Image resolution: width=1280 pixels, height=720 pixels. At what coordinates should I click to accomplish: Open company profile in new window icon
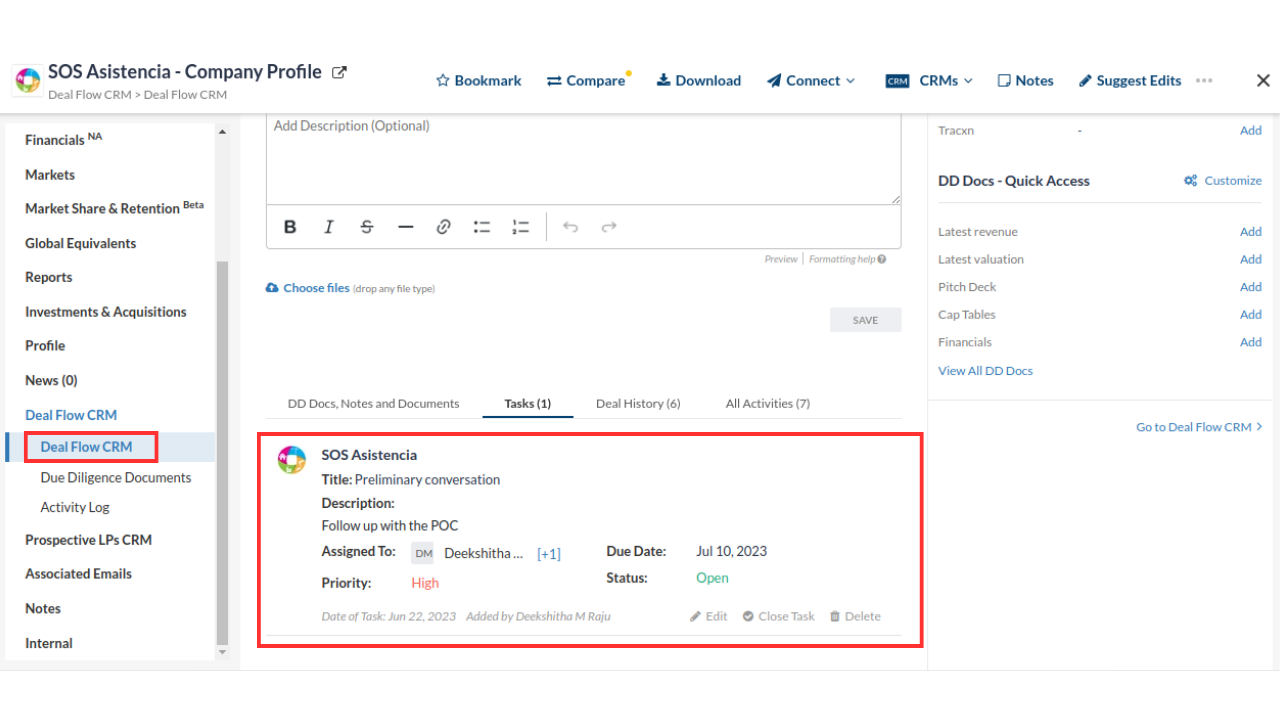pyautogui.click(x=339, y=72)
